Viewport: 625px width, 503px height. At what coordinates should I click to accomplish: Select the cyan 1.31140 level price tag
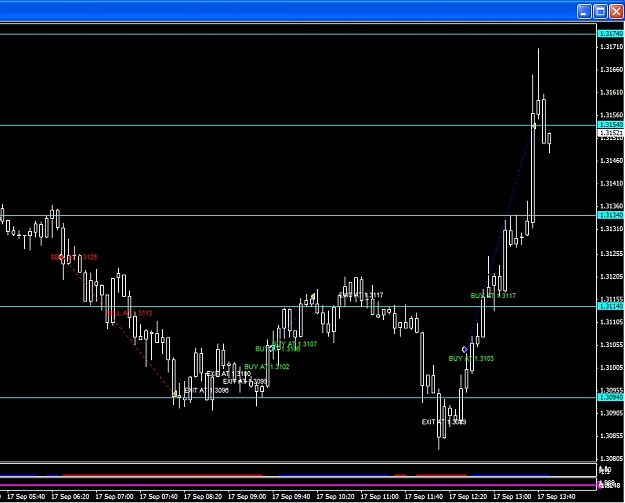(x=611, y=306)
